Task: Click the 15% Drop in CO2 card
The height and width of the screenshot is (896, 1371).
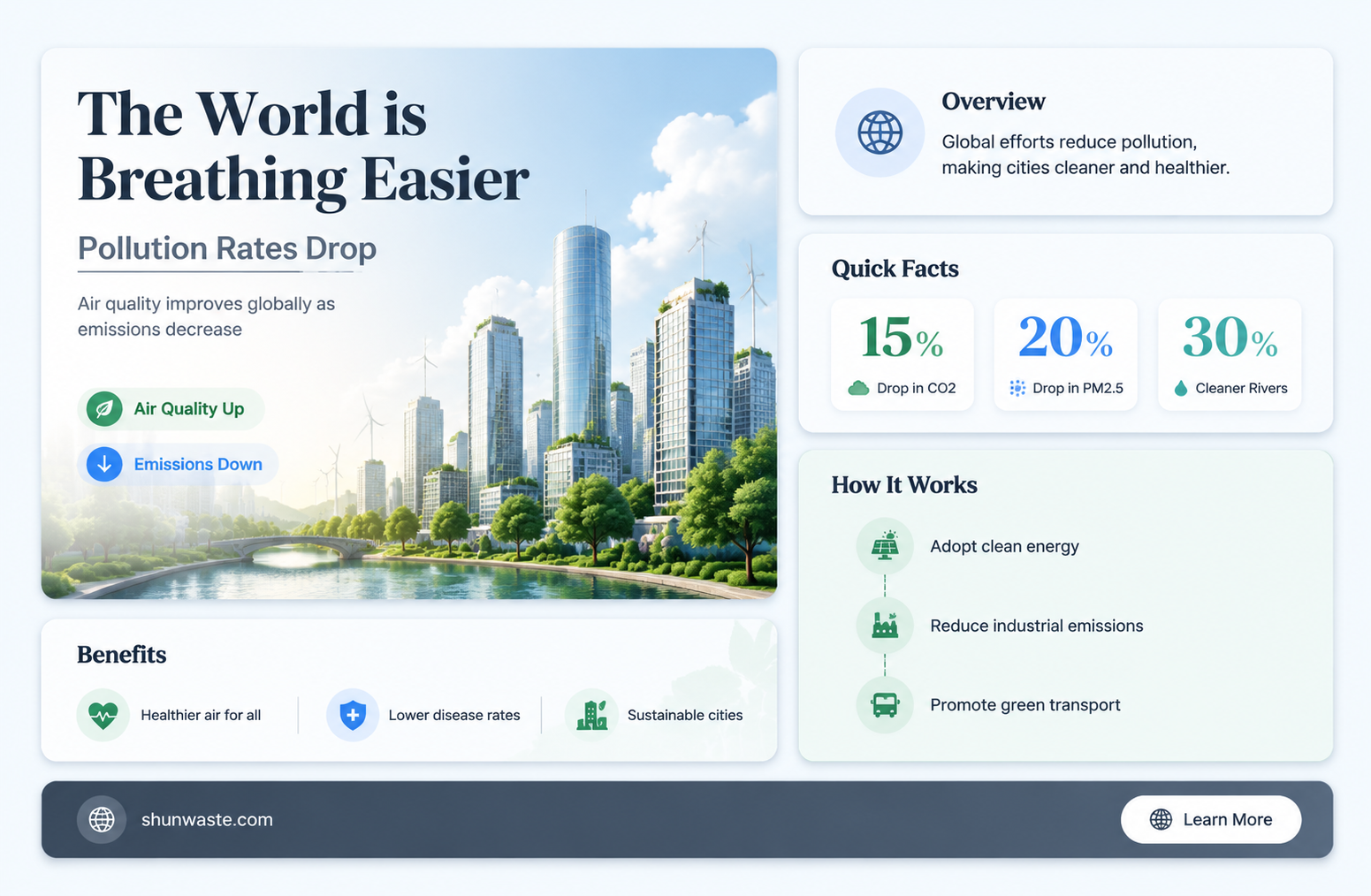Action: point(903,354)
